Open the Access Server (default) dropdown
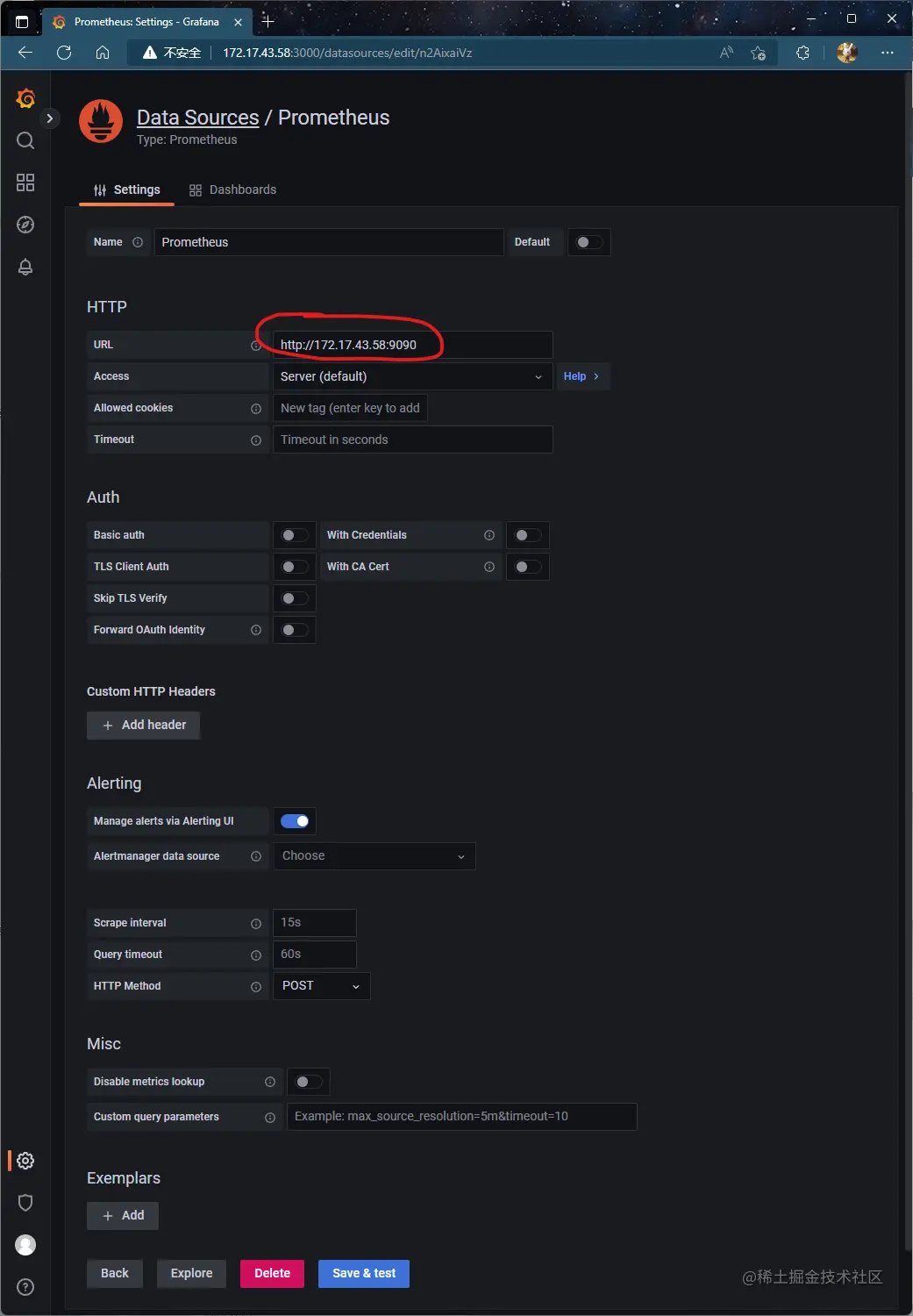 (x=412, y=376)
